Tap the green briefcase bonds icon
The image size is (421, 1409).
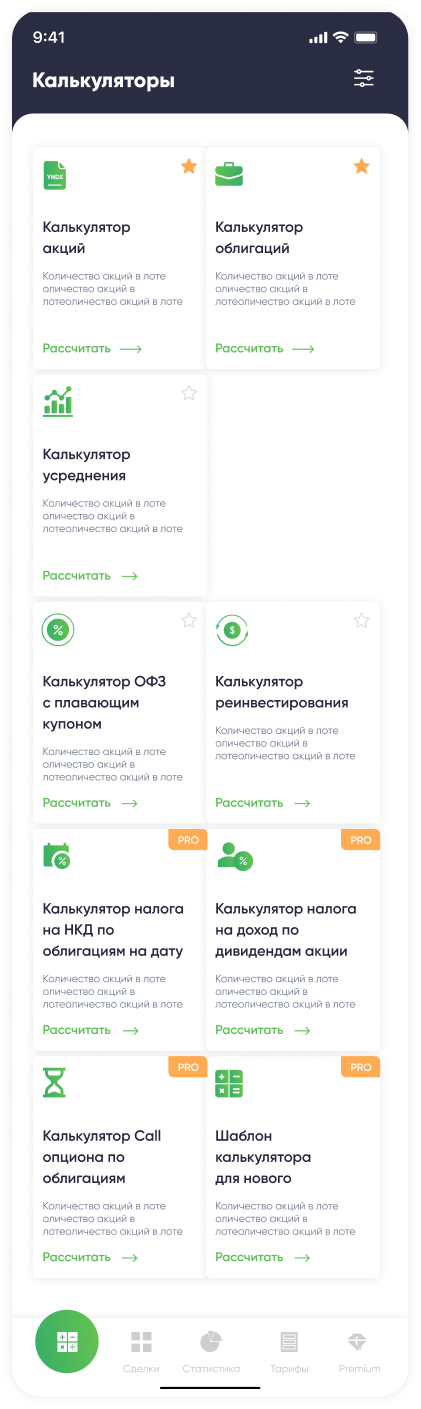click(x=229, y=174)
